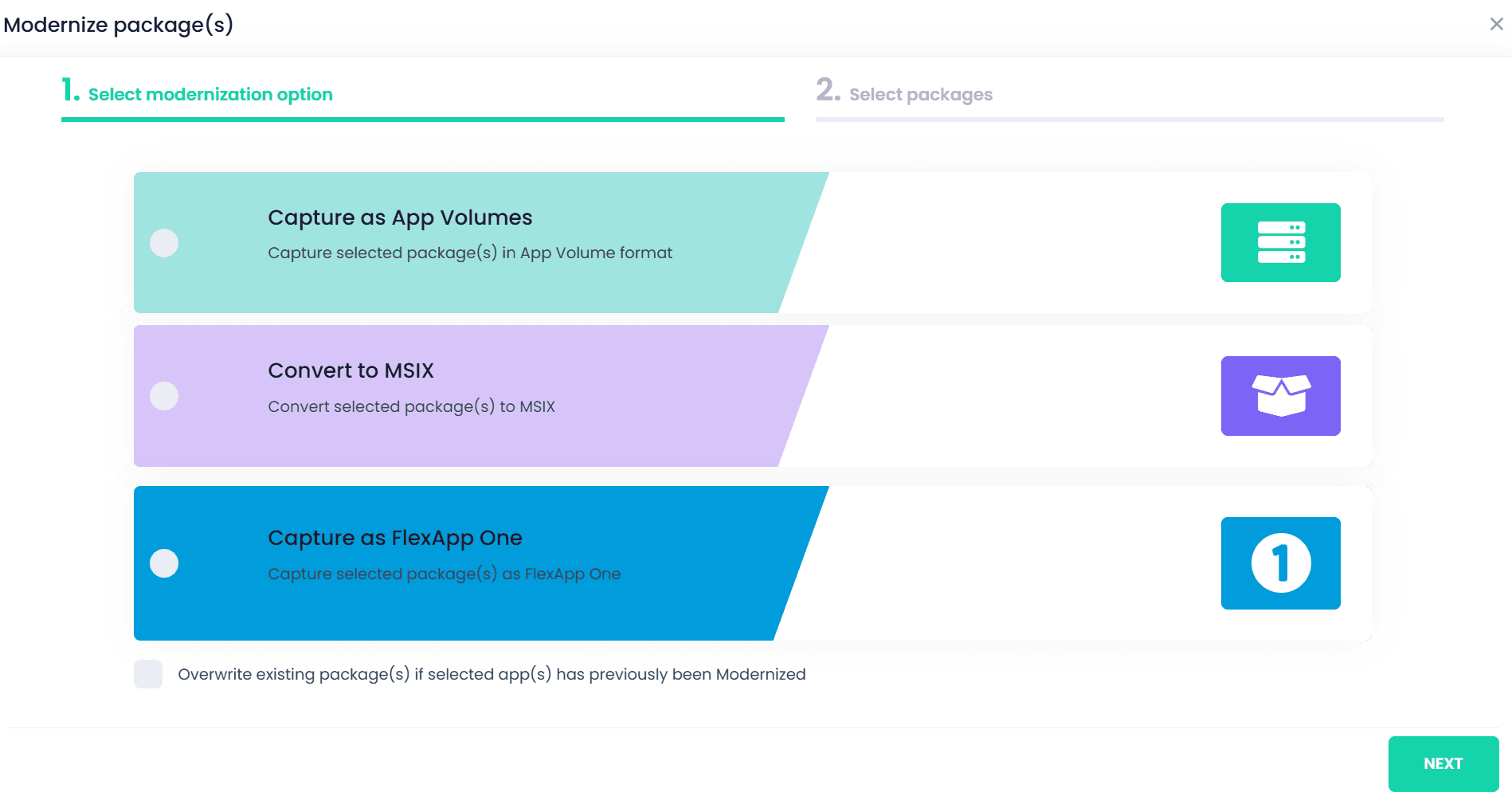Click the purple MSIX open box icon
The height and width of the screenshot is (792, 1512).
pyautogui.click(x=1280, y=396)
